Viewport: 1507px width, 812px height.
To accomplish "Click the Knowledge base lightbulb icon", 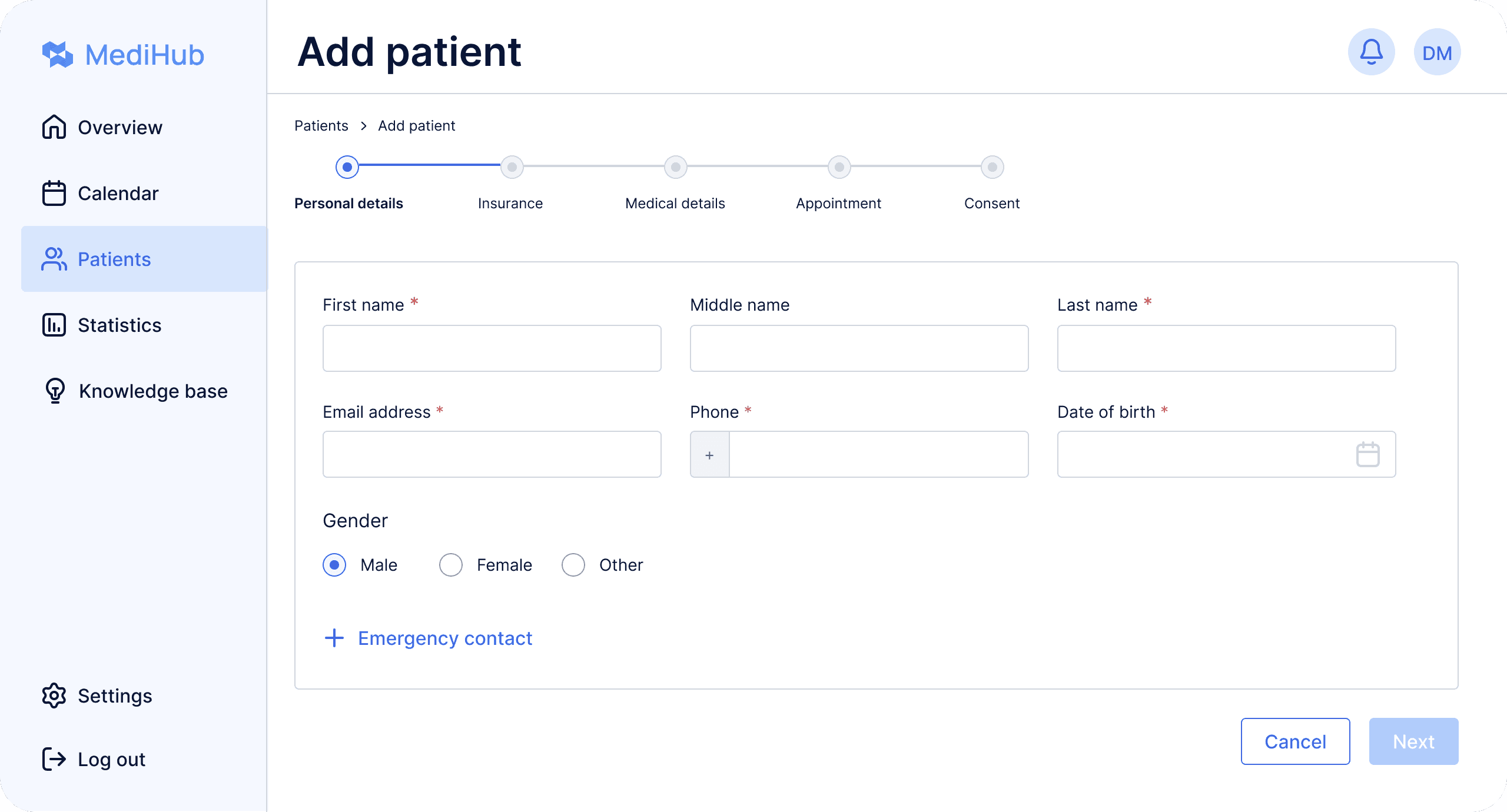I will click(55, 391).
